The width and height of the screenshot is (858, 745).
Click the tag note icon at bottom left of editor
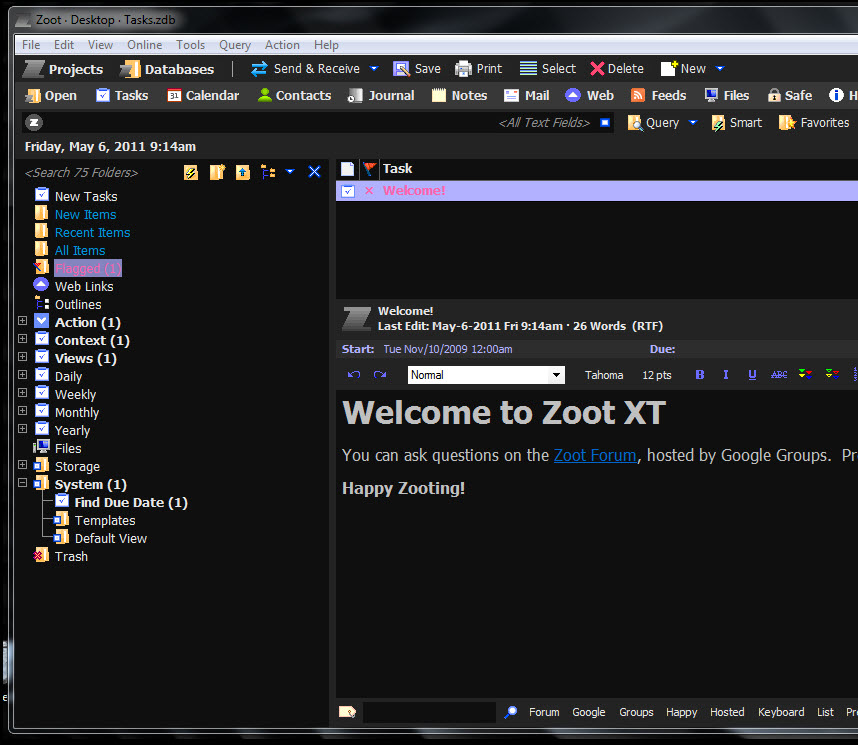[347, 712]
